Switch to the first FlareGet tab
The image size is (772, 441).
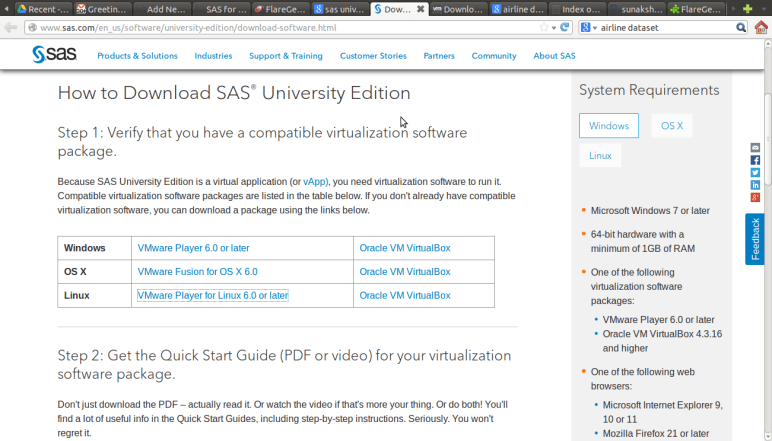tap(280, 9)
